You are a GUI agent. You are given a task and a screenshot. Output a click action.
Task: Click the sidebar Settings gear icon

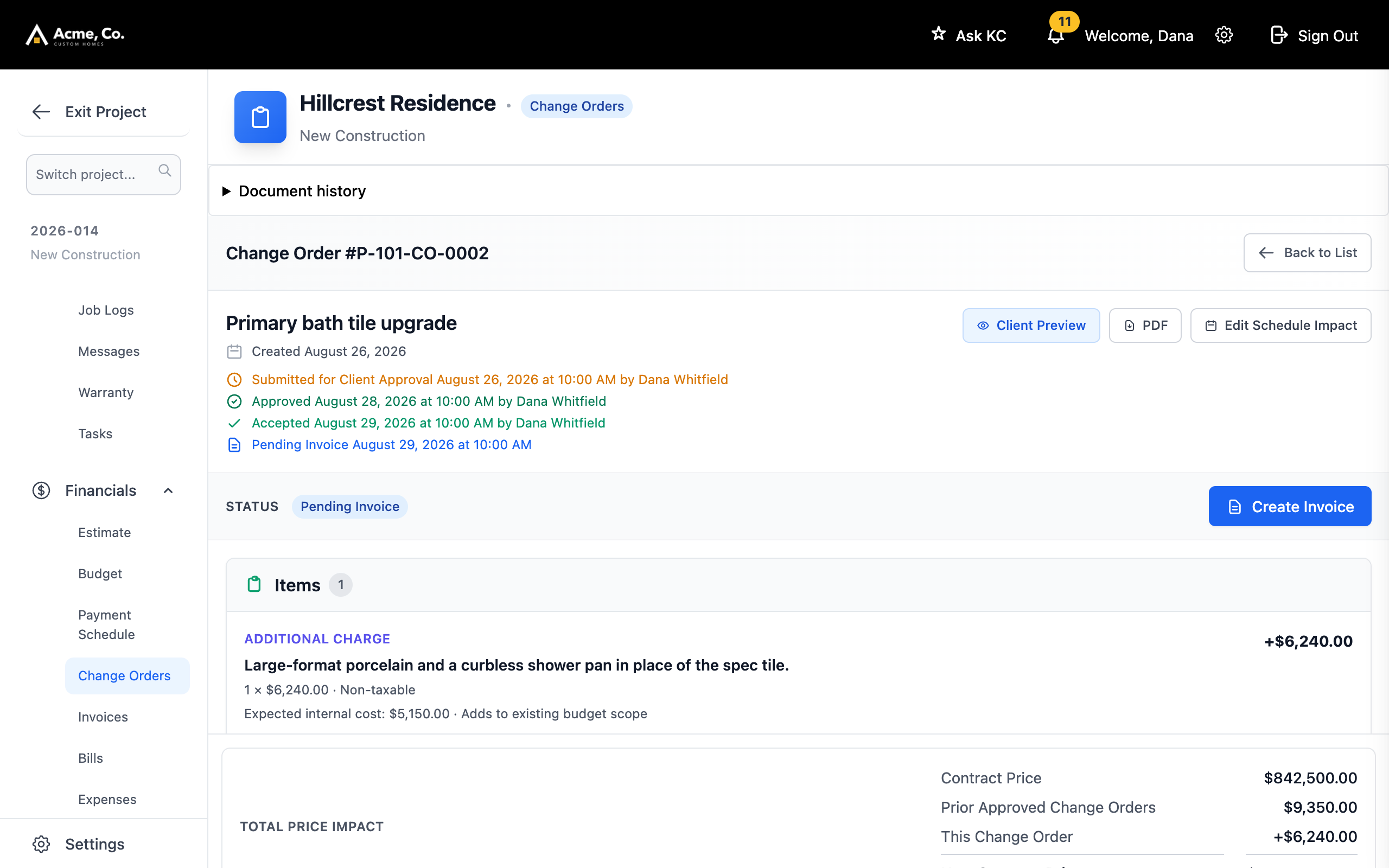pos(41,844)
